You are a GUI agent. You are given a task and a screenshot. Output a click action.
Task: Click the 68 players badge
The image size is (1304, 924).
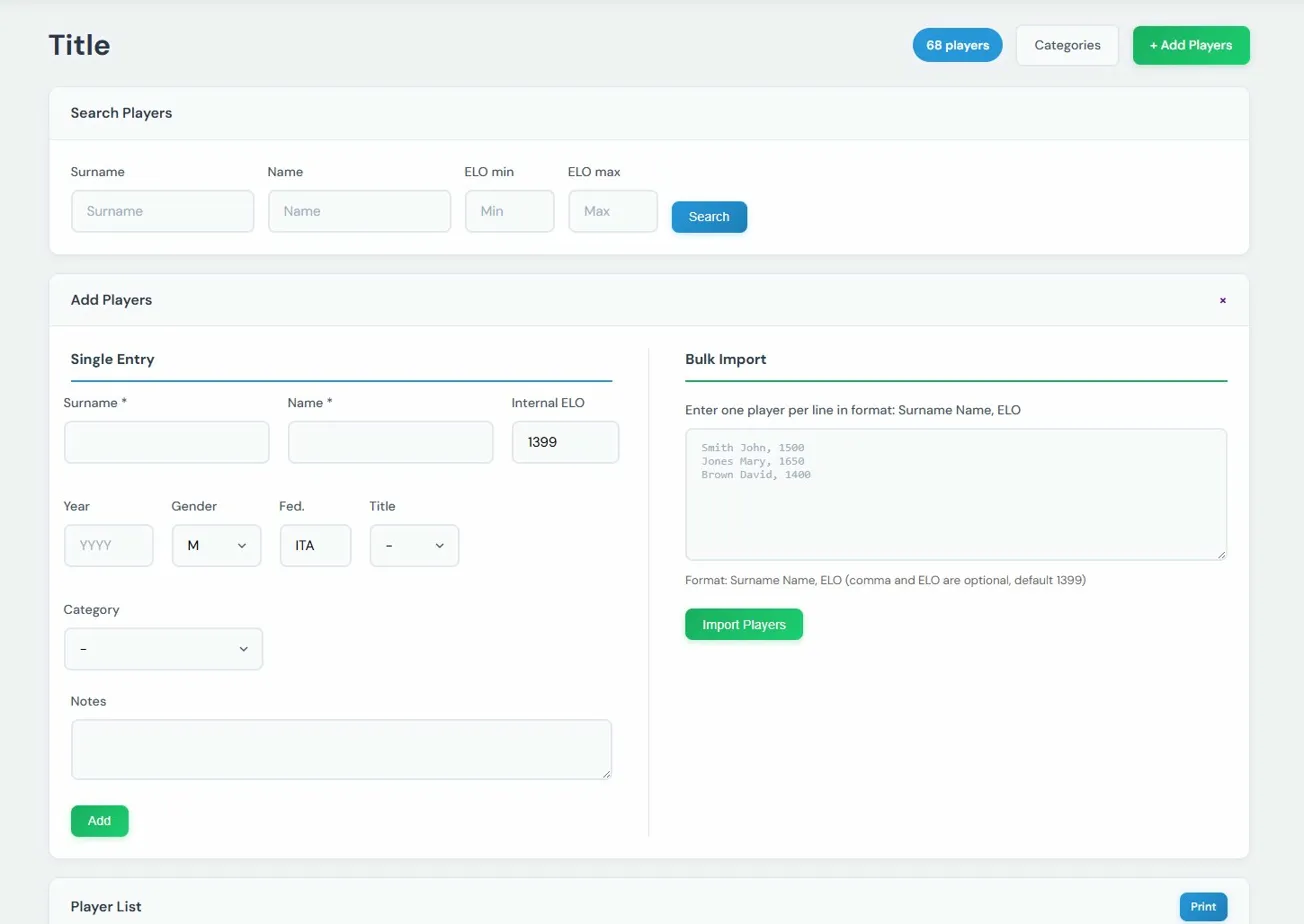[957, 45]
